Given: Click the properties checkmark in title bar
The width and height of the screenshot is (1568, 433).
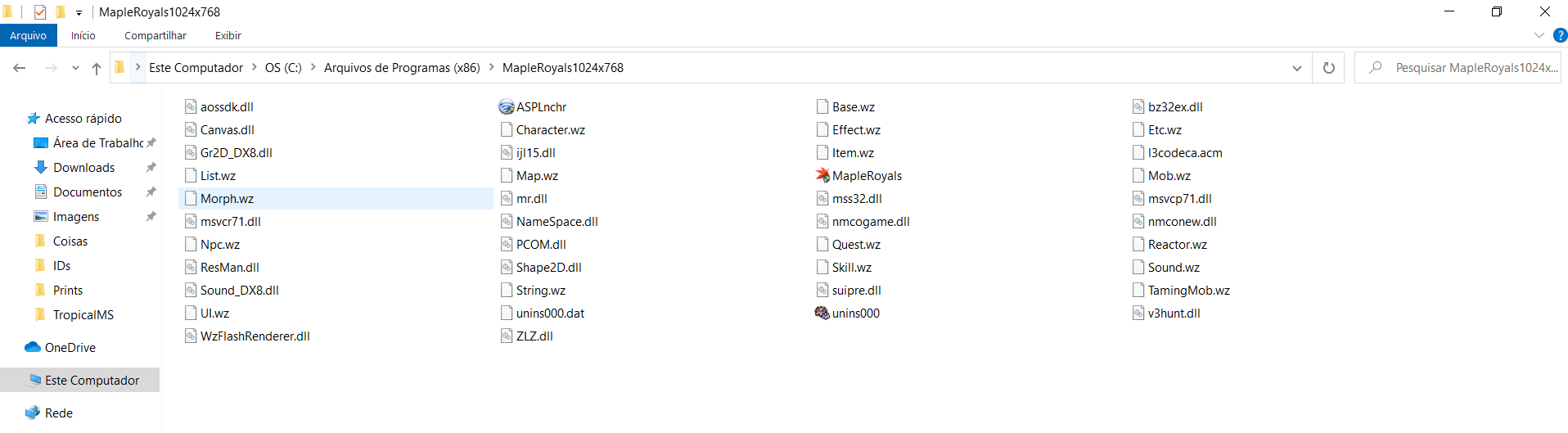Looking at the screenshot, I should pyautogui.click(x=40, y=12).
